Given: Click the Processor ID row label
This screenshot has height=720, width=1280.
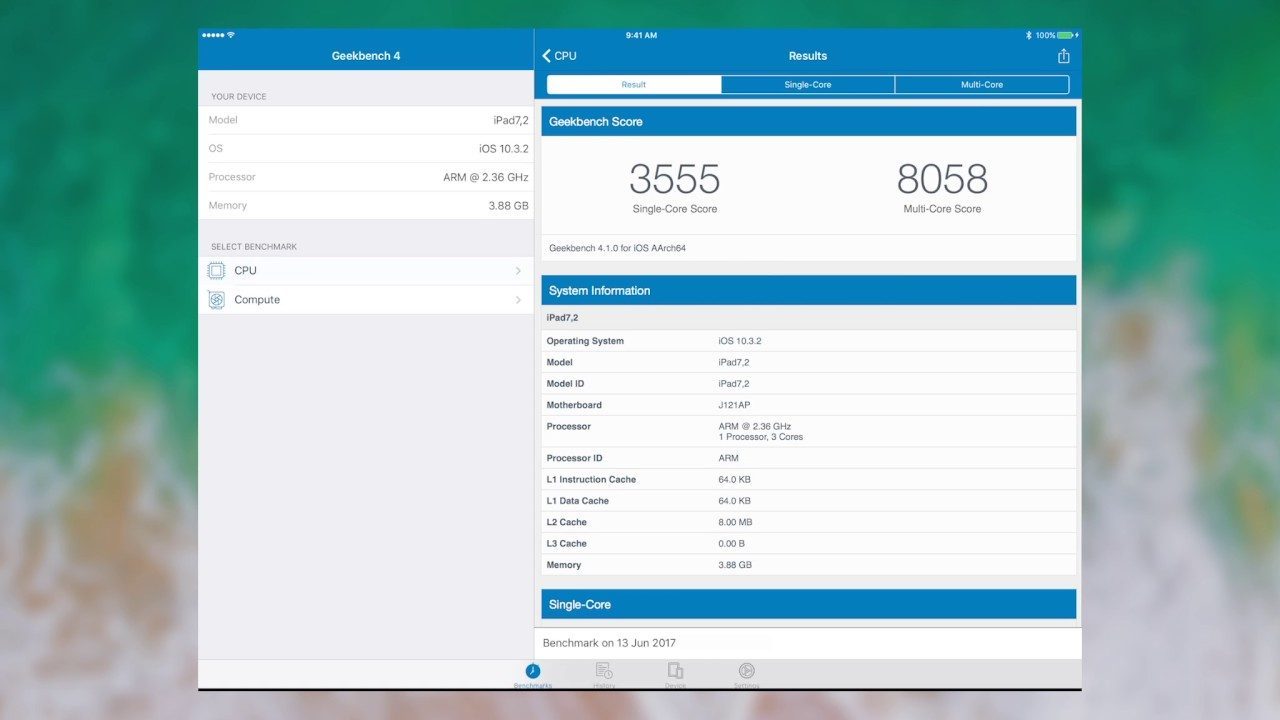Looking at the screenshot, I should point(574,458).
